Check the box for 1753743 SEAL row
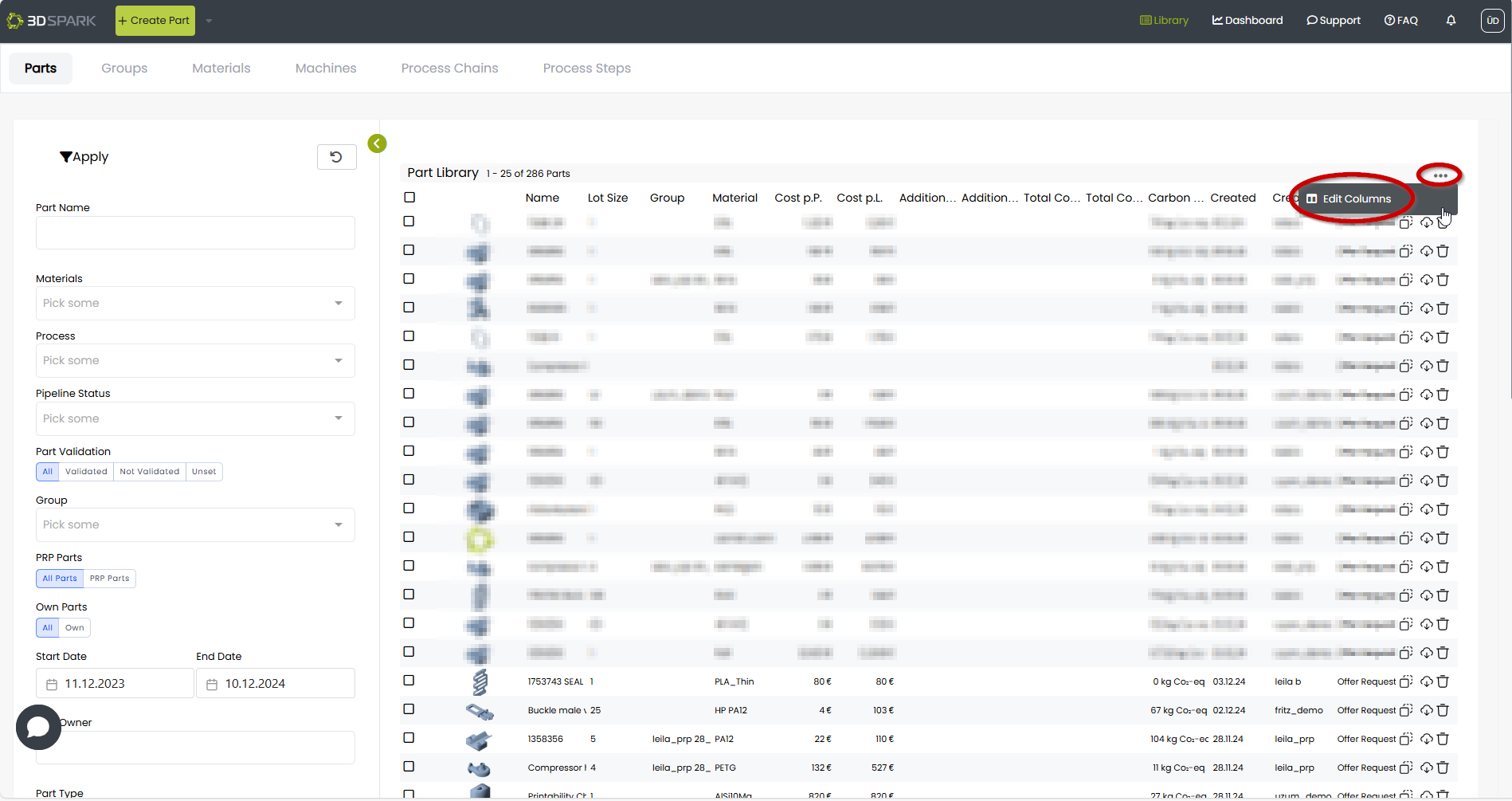This screenshot has height=801, width=1512. (x=409, y=681)
